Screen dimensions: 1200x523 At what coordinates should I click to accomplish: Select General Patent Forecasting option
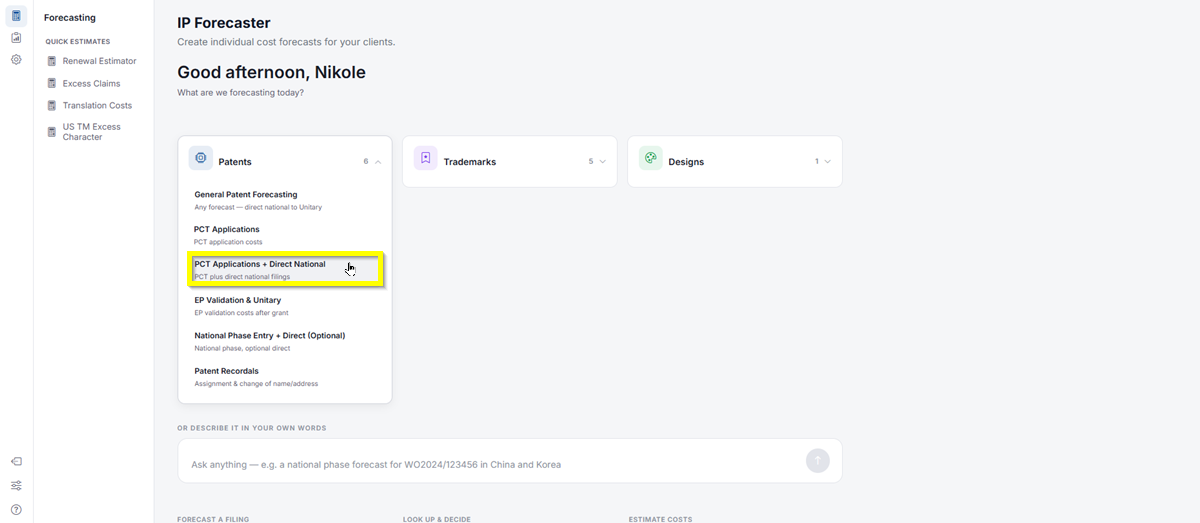point(285,200)
